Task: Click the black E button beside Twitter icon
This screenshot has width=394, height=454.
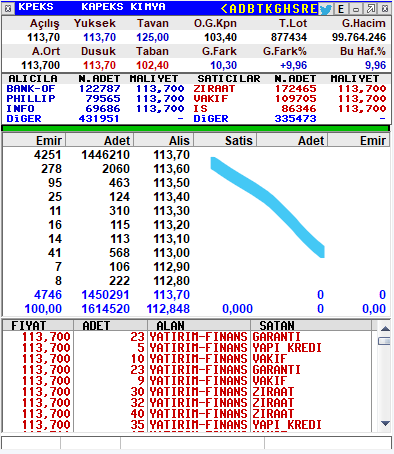Action: 341,9
